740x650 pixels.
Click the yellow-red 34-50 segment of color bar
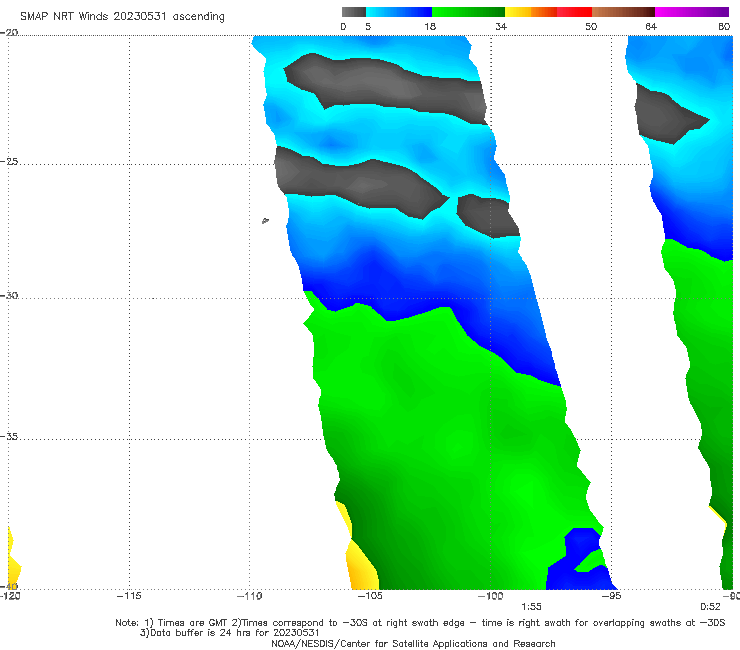click(x=548, y=12)
